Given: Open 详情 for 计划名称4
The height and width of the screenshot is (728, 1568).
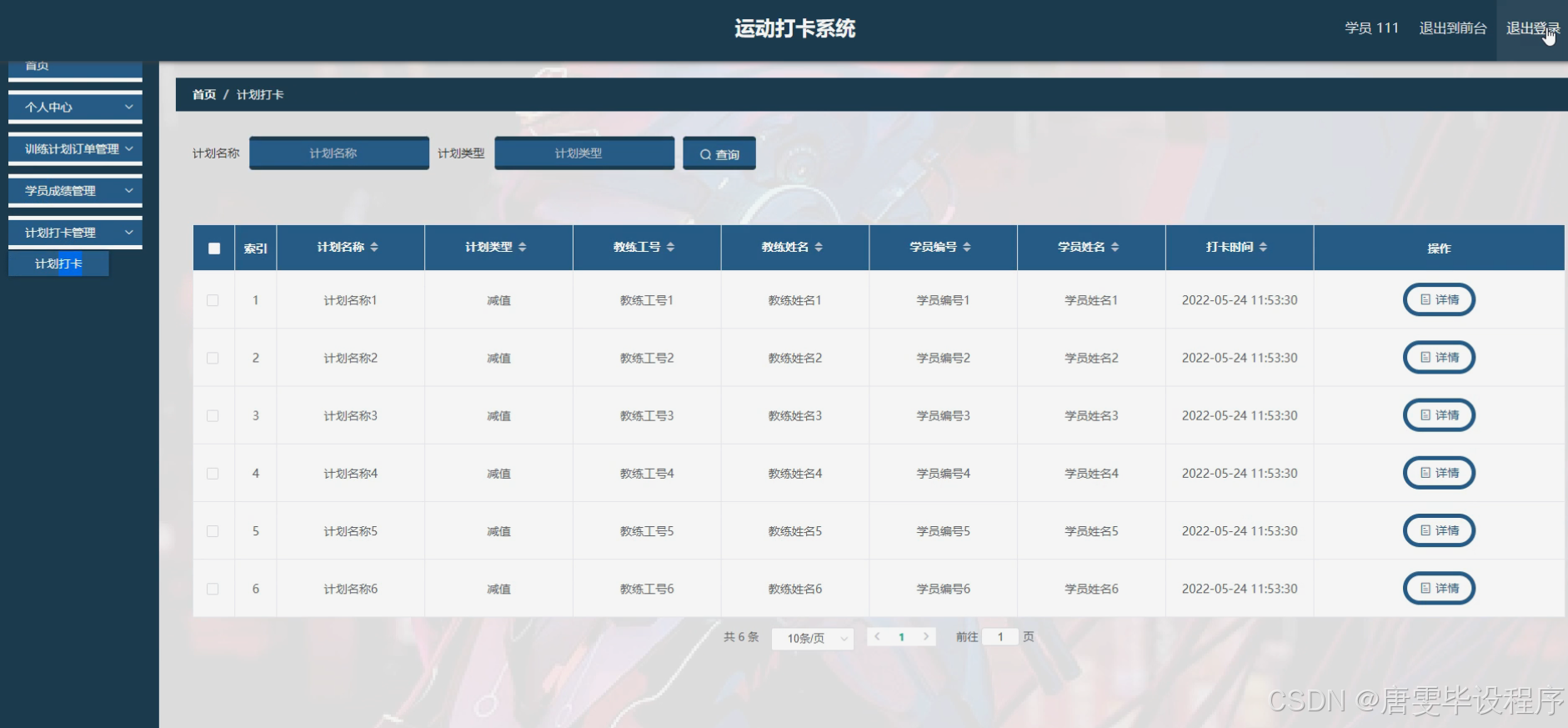Looking at the screenshot, I should pos(1440,473).
